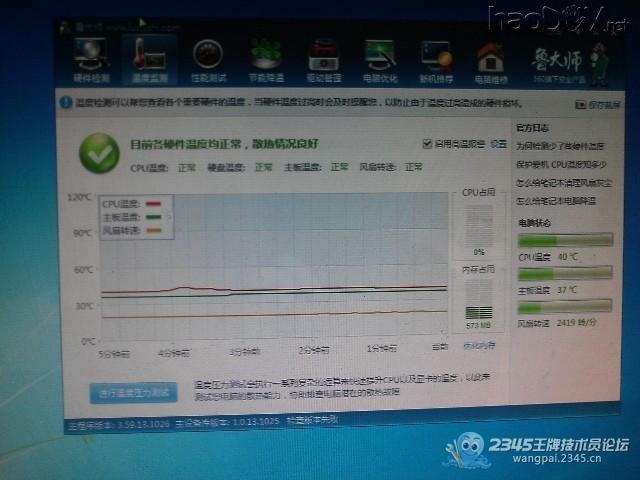Open 性能测试 gauge icon in toolbar

tap(208, 58)
